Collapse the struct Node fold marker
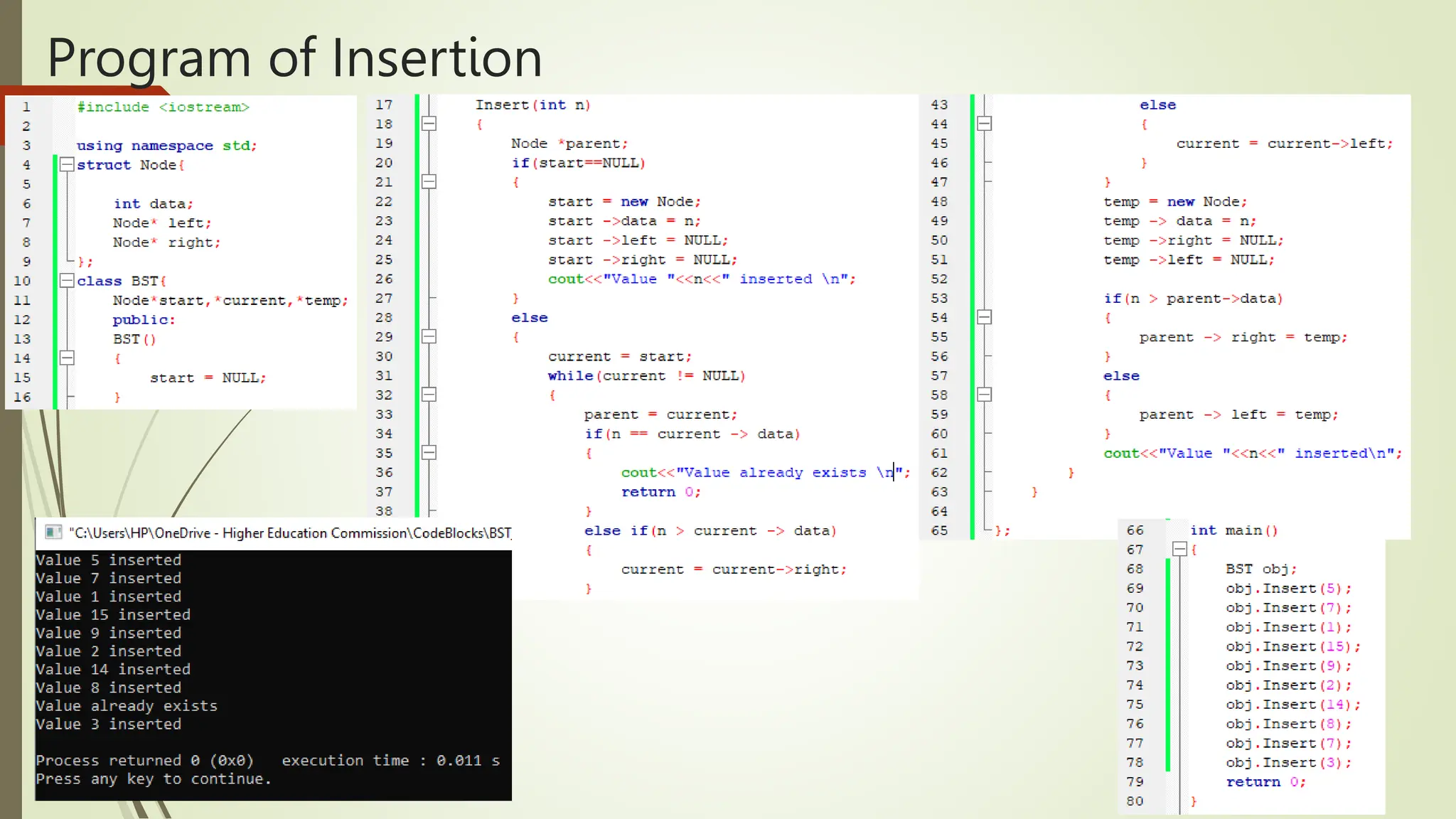Viewport: 1456px width, 819px height. point(67,165)
